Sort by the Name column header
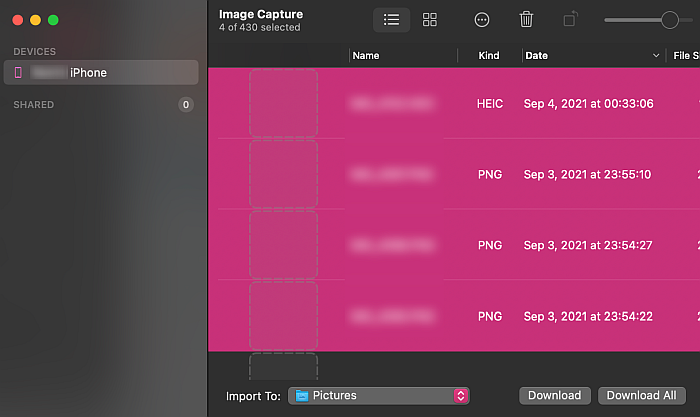700x417 pixels. [366, 56]
